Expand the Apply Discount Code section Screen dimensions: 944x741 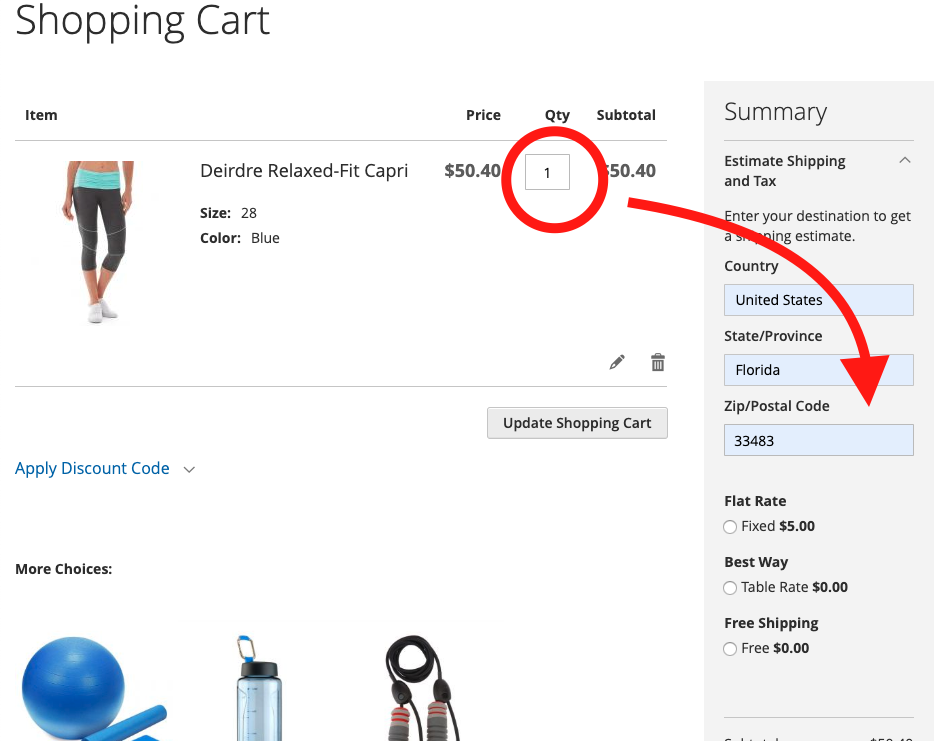(x=92, y=468)
